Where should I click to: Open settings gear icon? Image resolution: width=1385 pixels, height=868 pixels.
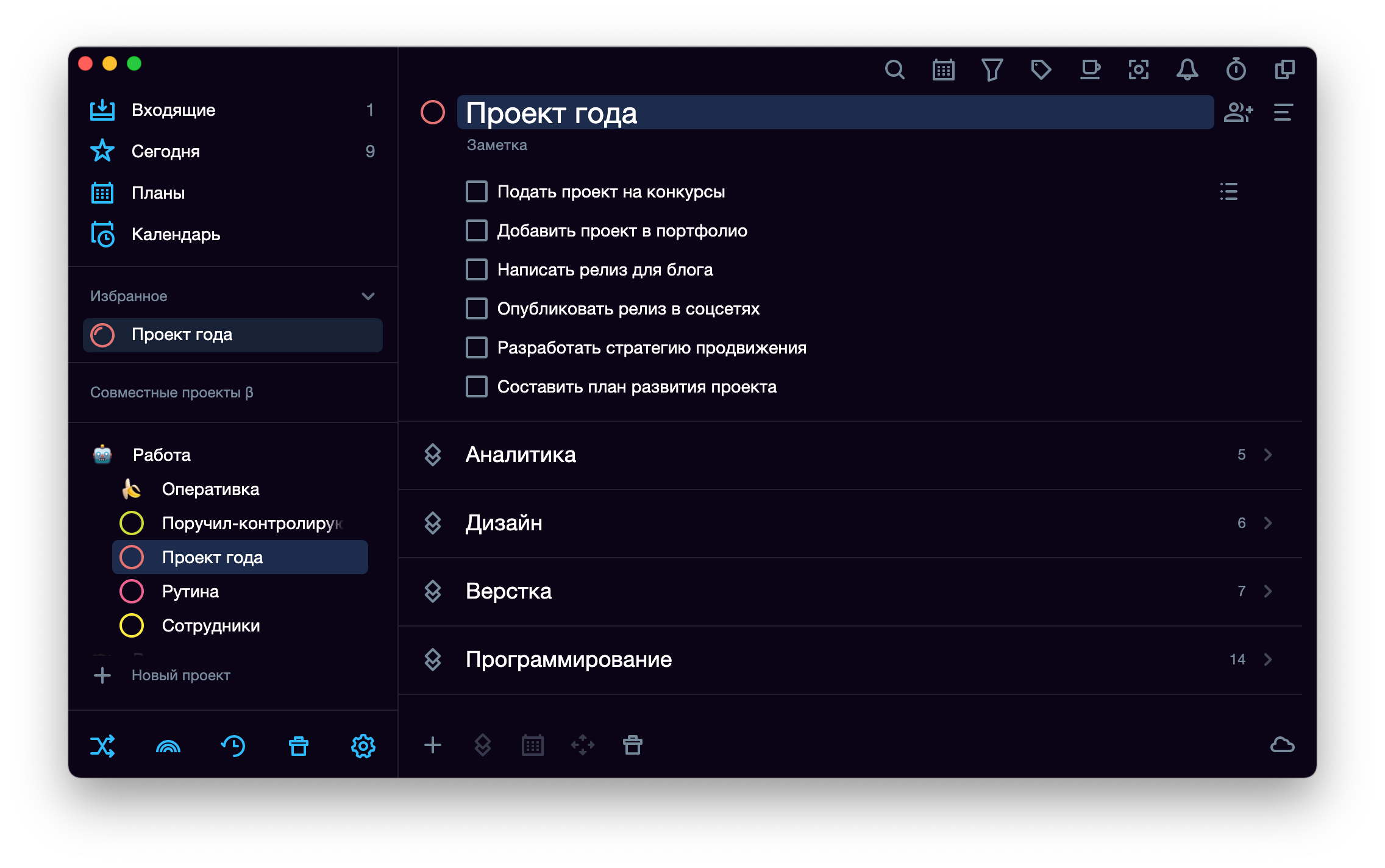click(363, 746)
